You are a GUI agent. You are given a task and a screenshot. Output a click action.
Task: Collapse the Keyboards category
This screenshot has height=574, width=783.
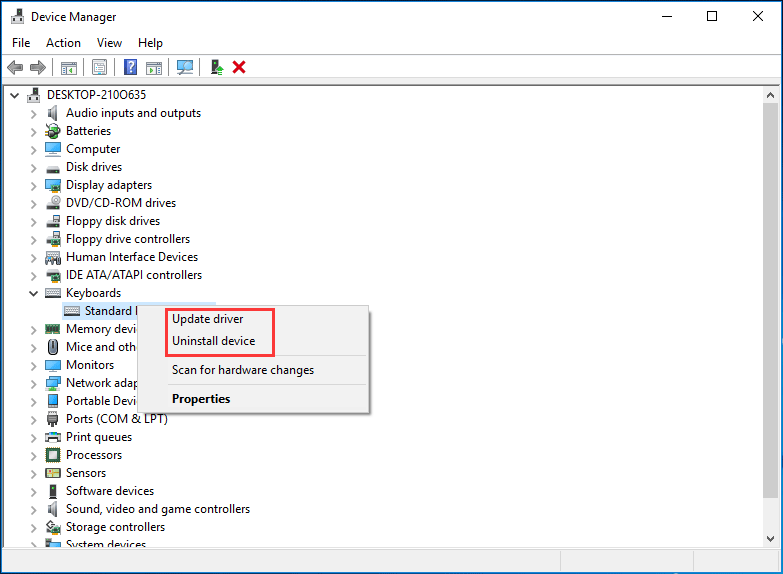tap(33, 293)
